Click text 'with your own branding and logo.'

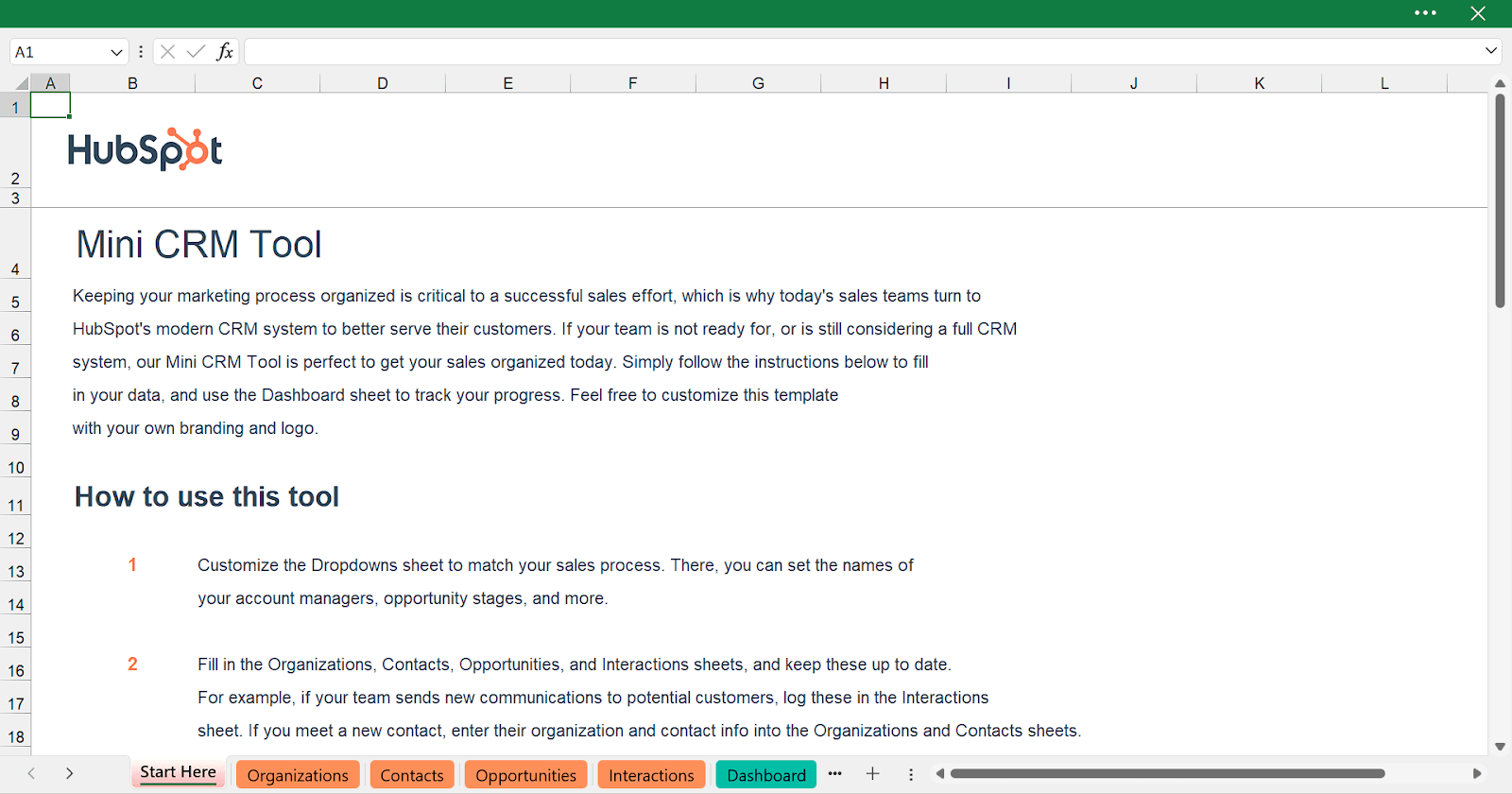coord(196,428)
